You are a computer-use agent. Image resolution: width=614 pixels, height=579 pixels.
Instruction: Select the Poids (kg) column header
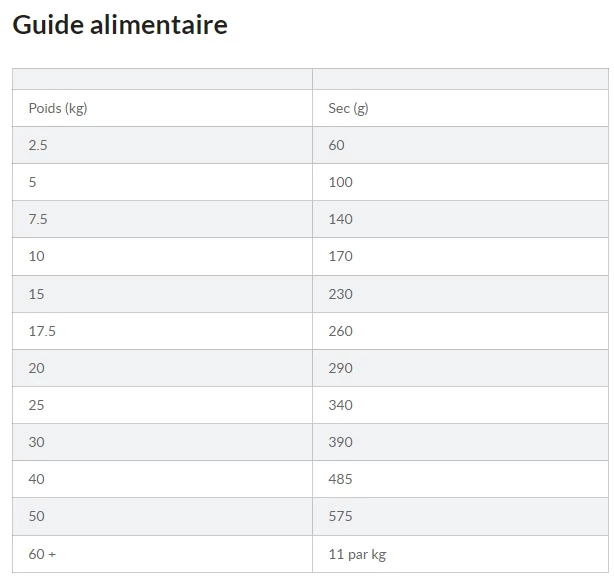coord(58,108)
